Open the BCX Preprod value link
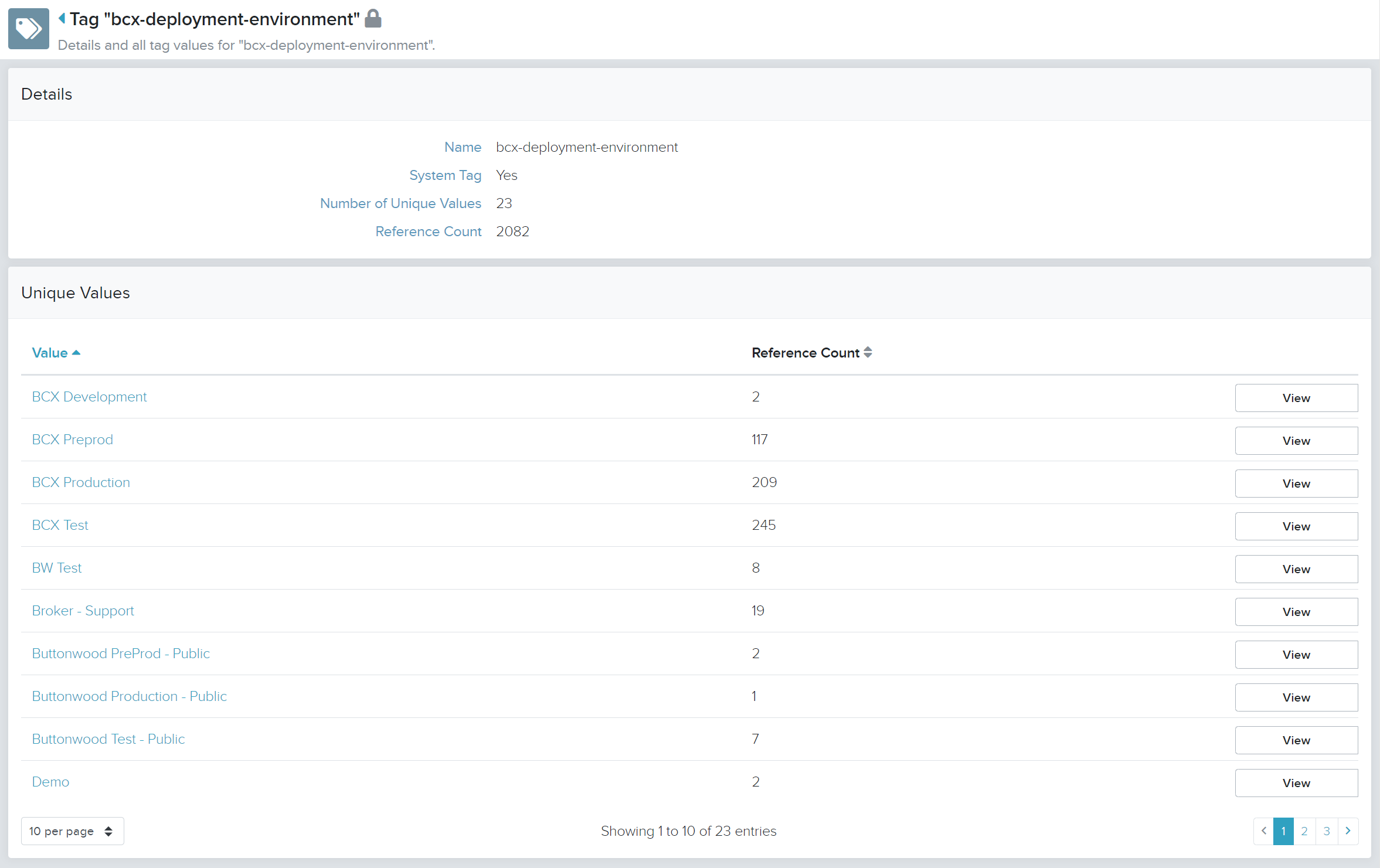The image size is (1380, 868). point(72,440)
